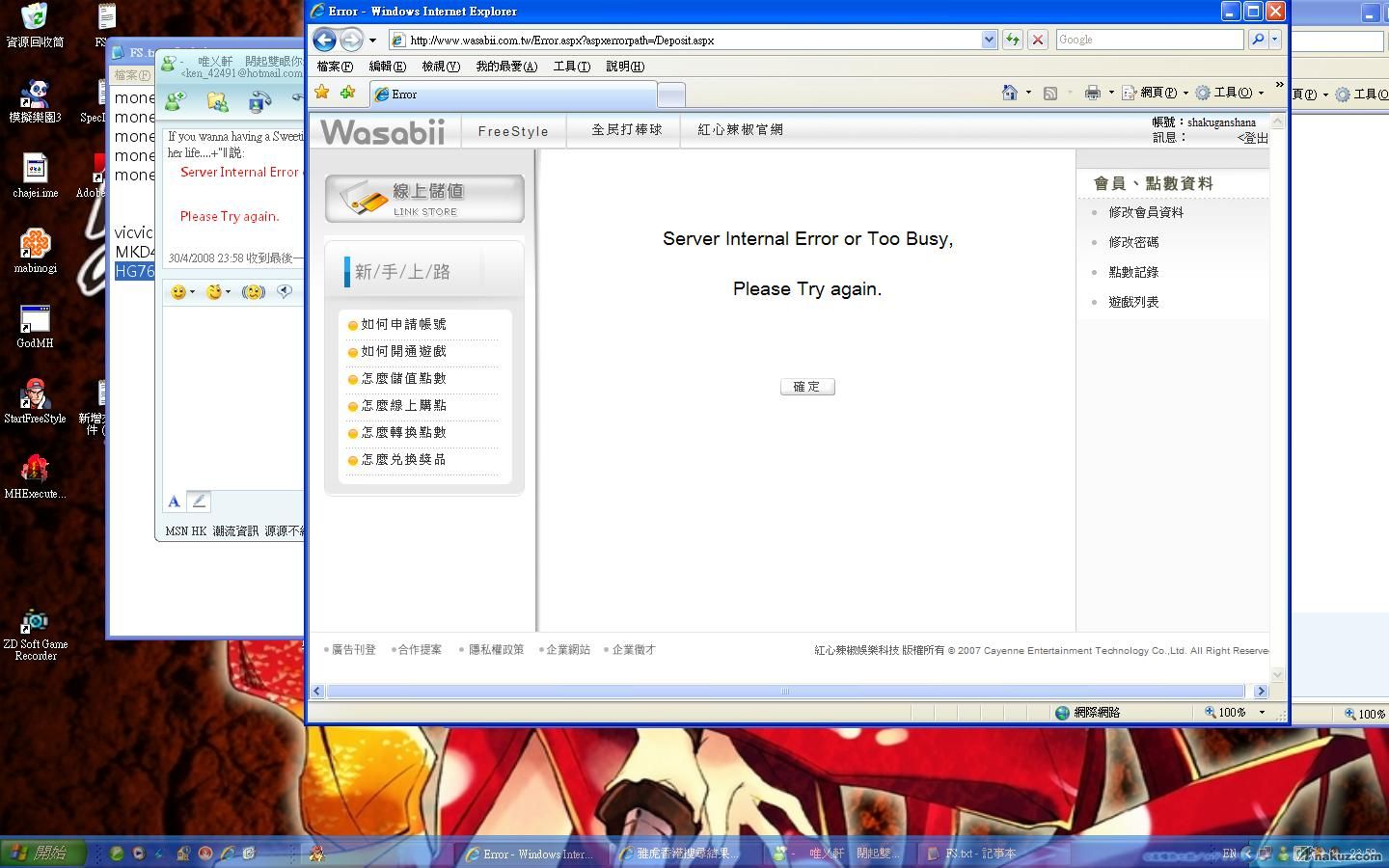Click the Google search magnifier icon
The width and height of the screenshot is (1389, 868).
1257,40
